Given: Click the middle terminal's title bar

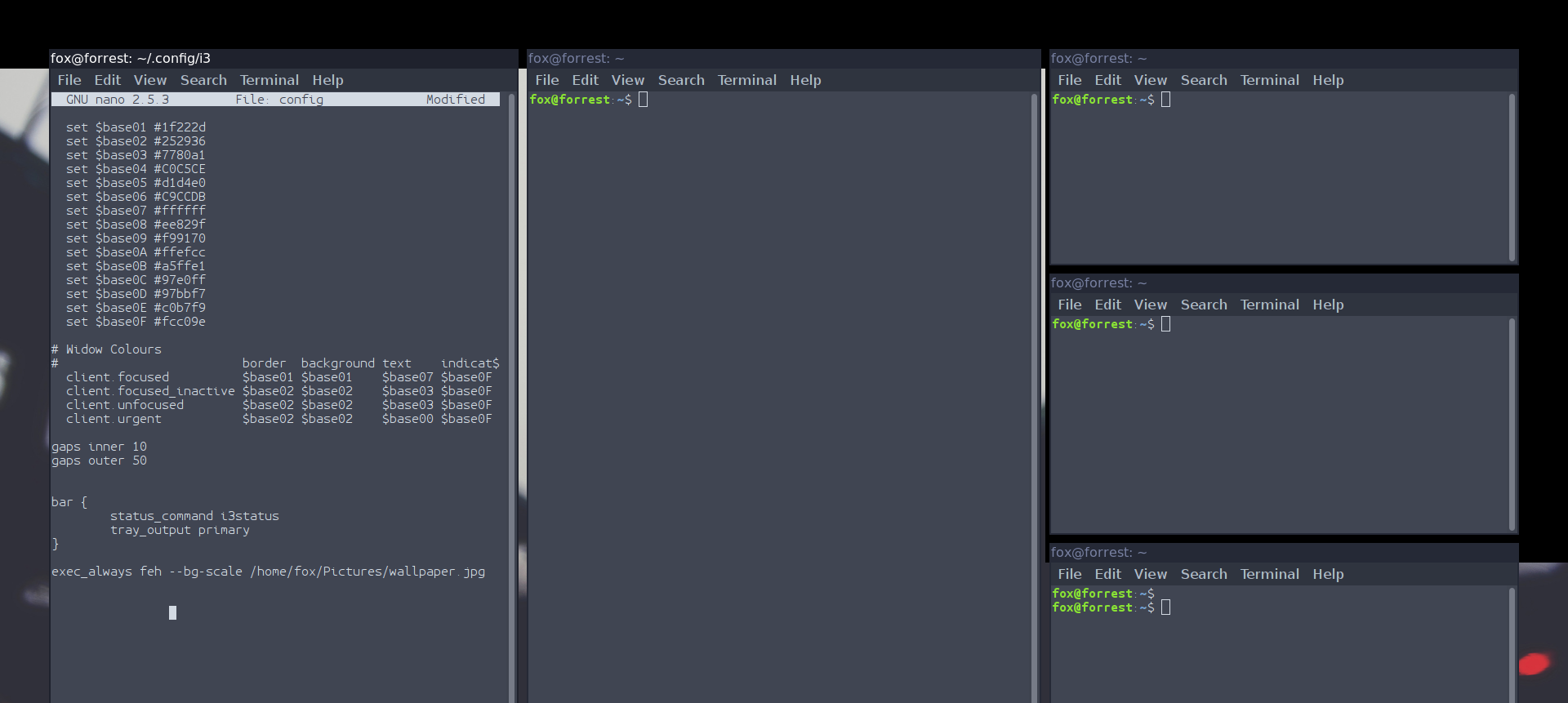Looking at the screenshot, I should point(784,58).
